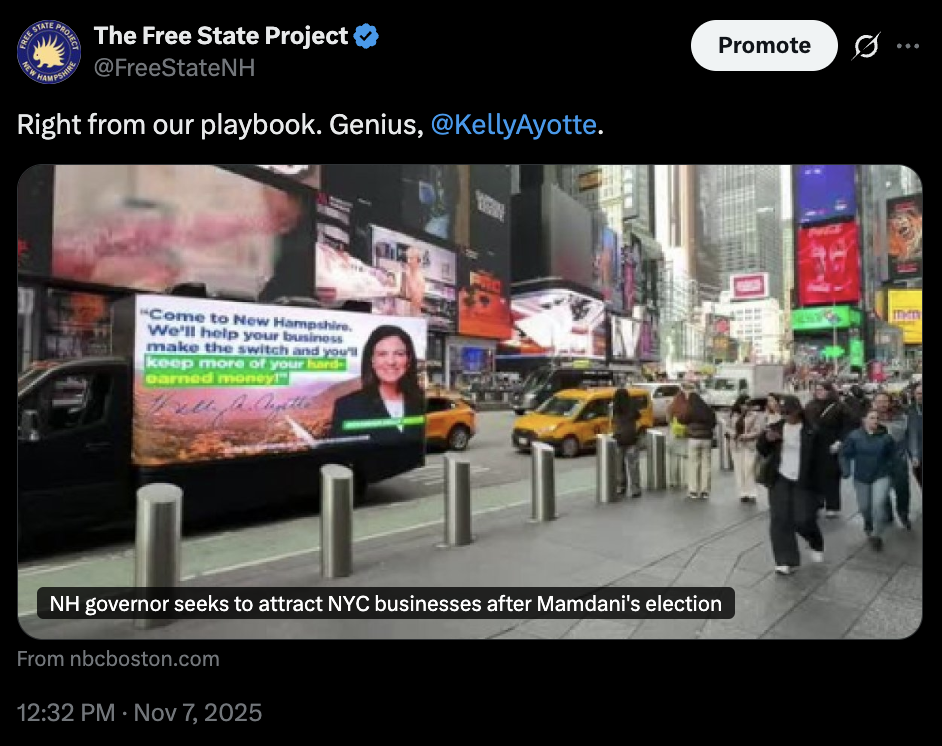Click the NH governor headline caption

click(386, 603)
